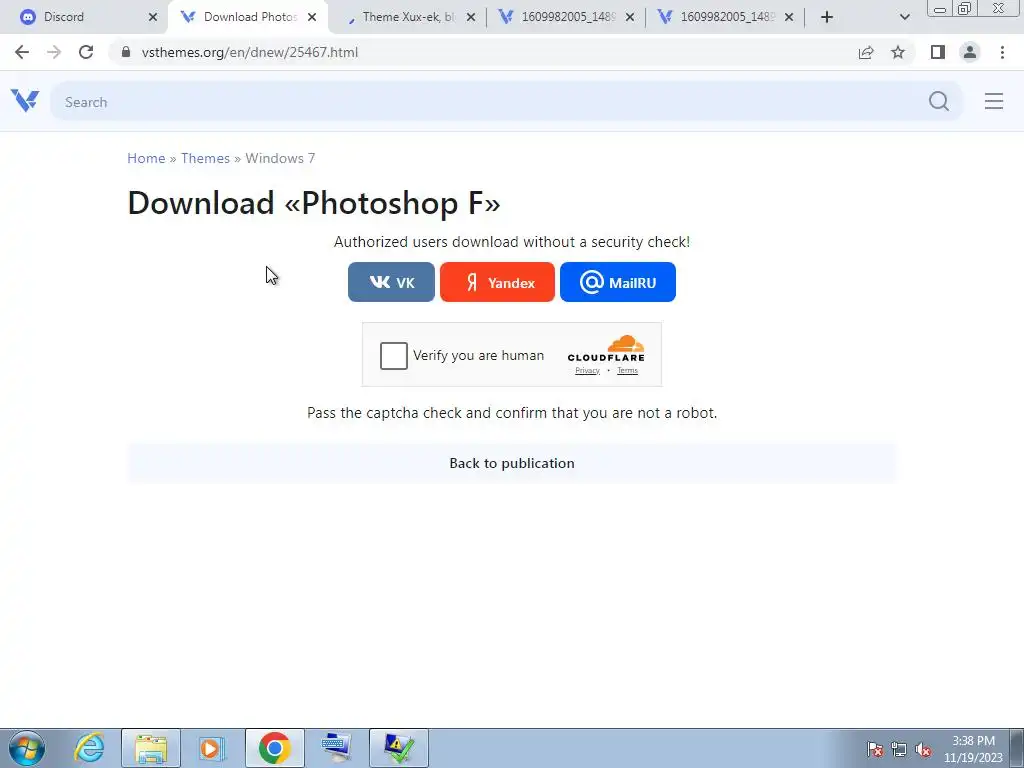This screenshot has width=1024, height=768.
Task: Check the Verify you are human box
Action: (x=394, y=356)
